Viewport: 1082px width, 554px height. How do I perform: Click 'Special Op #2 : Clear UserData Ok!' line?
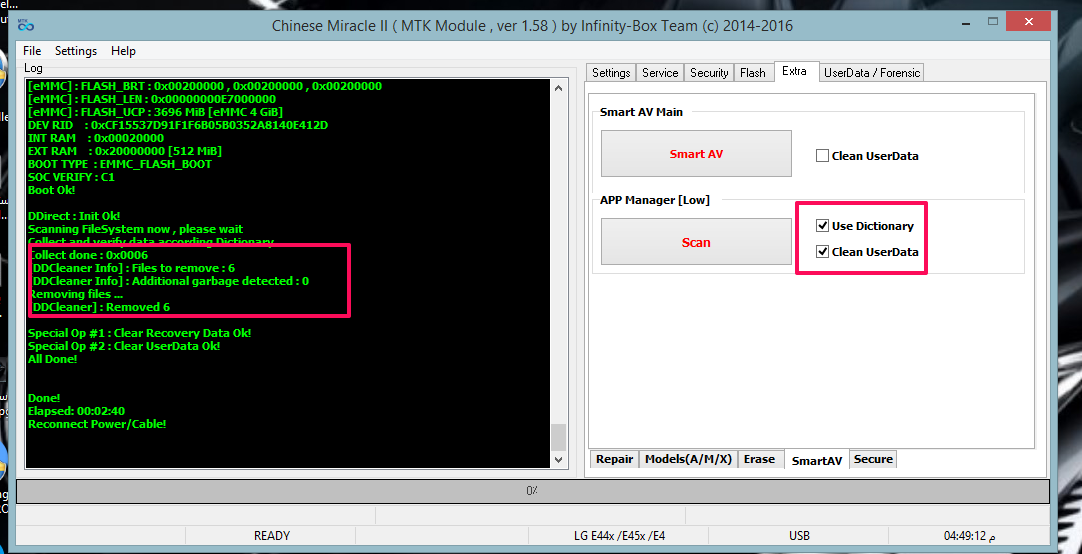124,346
